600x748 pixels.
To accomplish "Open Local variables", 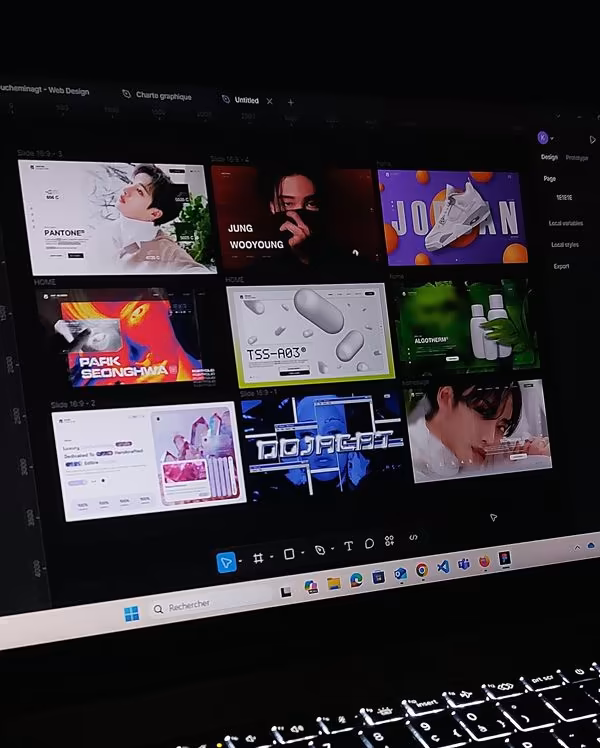I will click(566, 223).
